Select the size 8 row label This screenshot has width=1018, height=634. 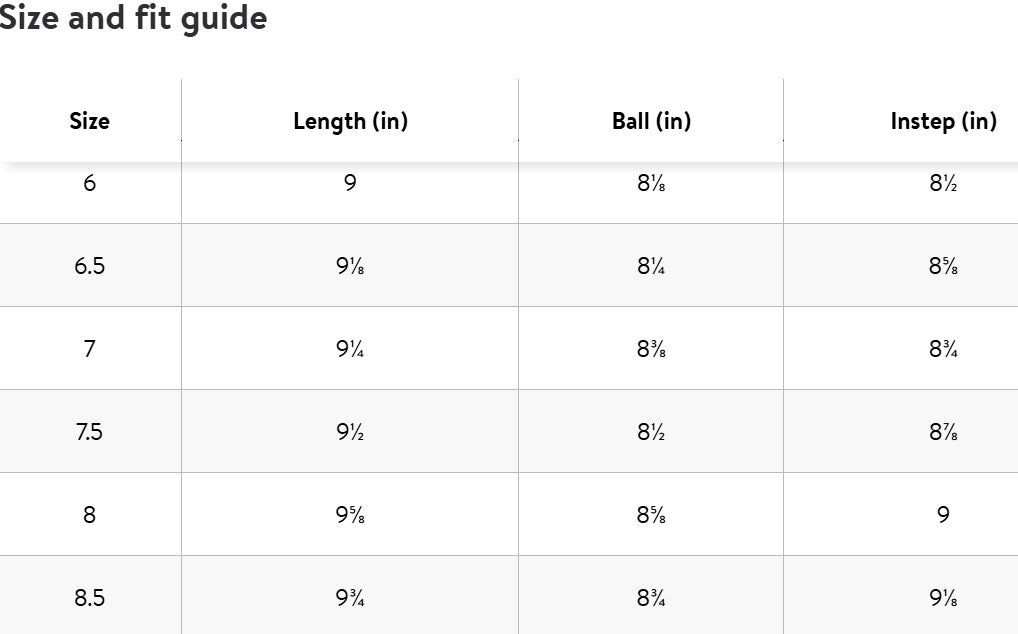point(89,515)
